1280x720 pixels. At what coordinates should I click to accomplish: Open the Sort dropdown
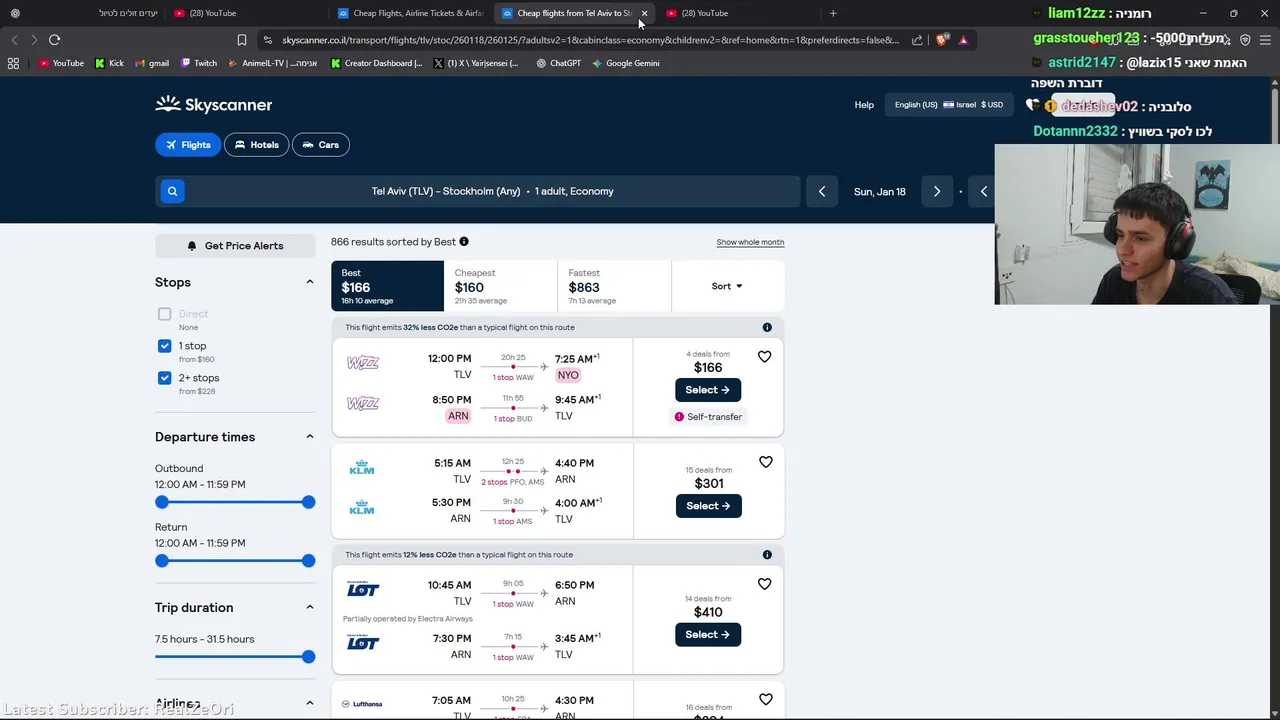tap(727, 286)
